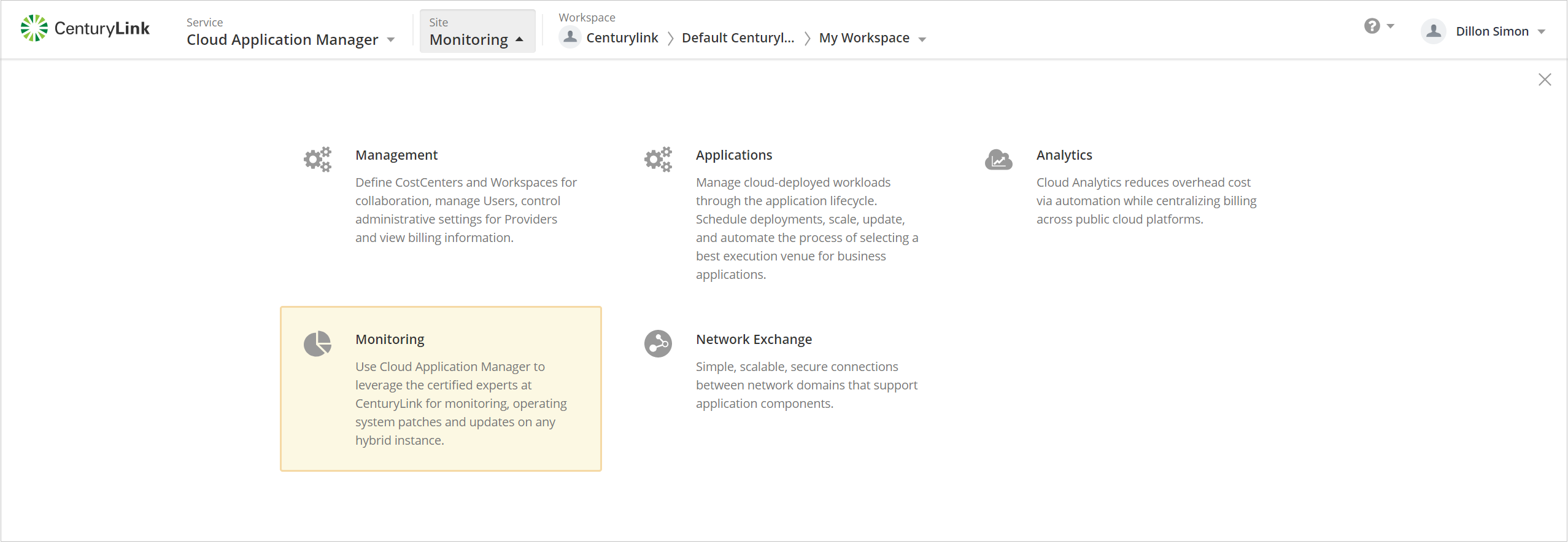This screenshot has width=1568, height=543.
Task: Click the Dillon Simon user name
Action: pos(1492,31)
